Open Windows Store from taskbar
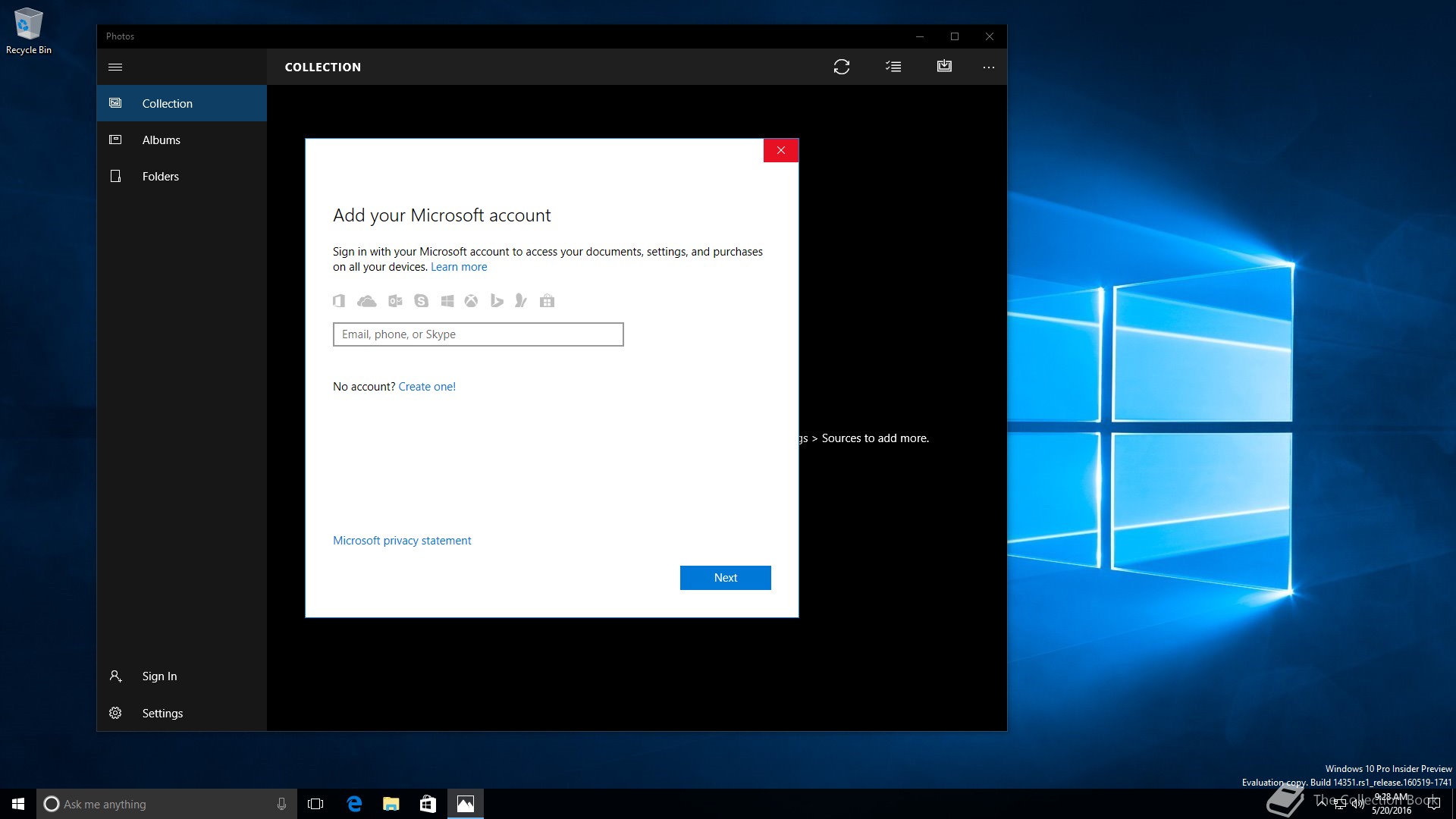The image size is (1456, 819). [x=428, y=804]
